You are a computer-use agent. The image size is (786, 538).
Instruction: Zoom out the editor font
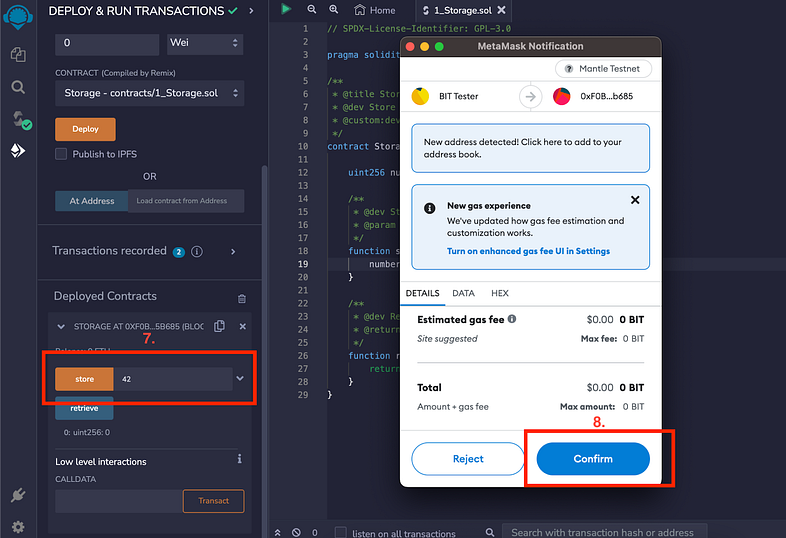[x=312, y=10]
